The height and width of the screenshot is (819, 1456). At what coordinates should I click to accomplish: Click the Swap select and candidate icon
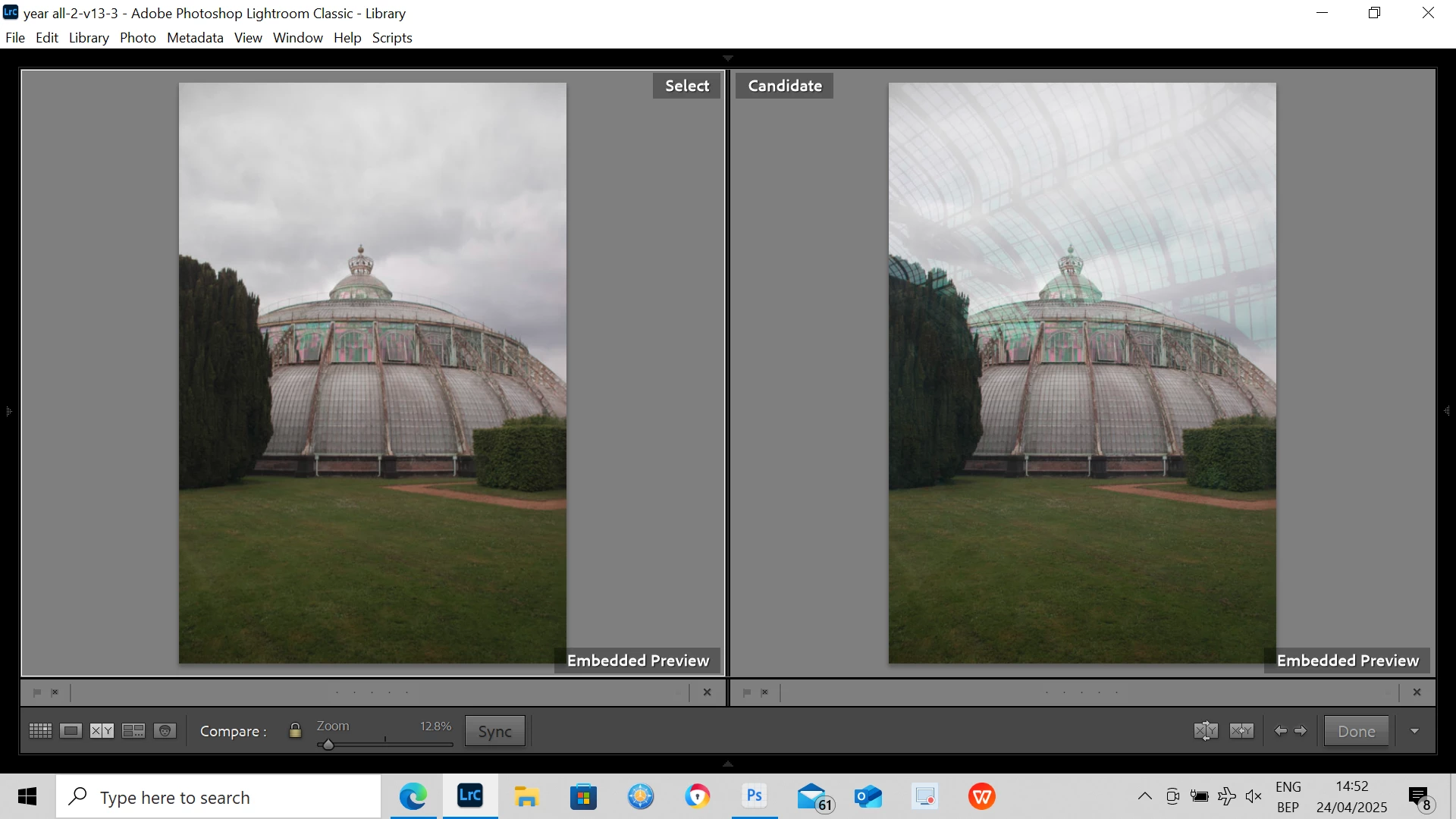tap(1206, 731)
